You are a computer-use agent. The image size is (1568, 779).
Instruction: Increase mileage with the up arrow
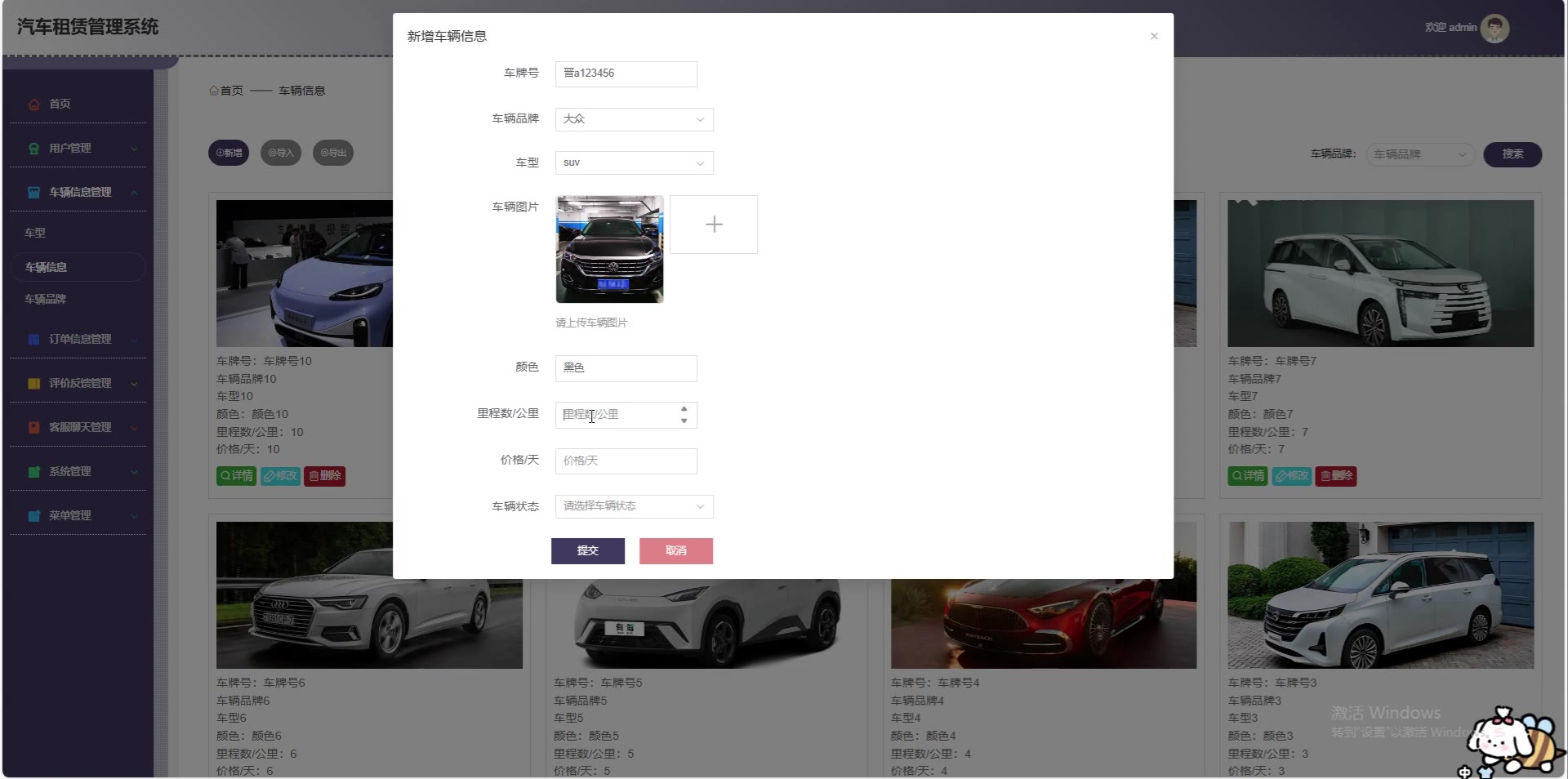[x=684, y=409]
